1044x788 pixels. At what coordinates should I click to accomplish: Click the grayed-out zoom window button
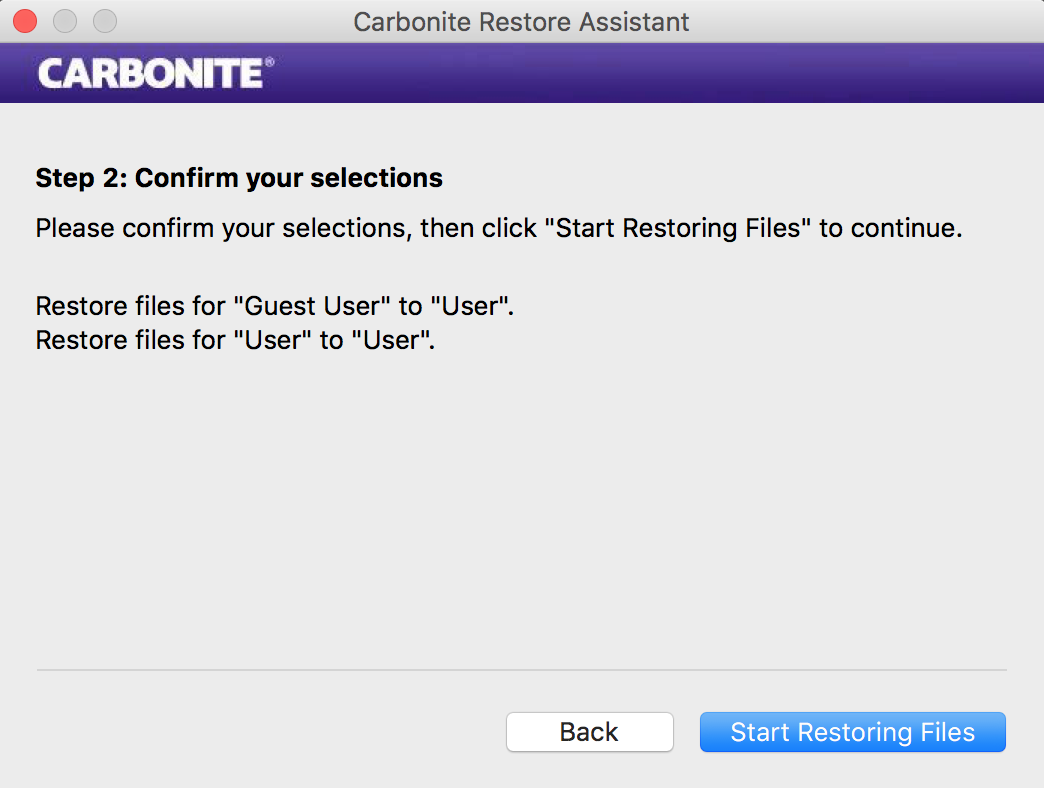pos(104,21)
